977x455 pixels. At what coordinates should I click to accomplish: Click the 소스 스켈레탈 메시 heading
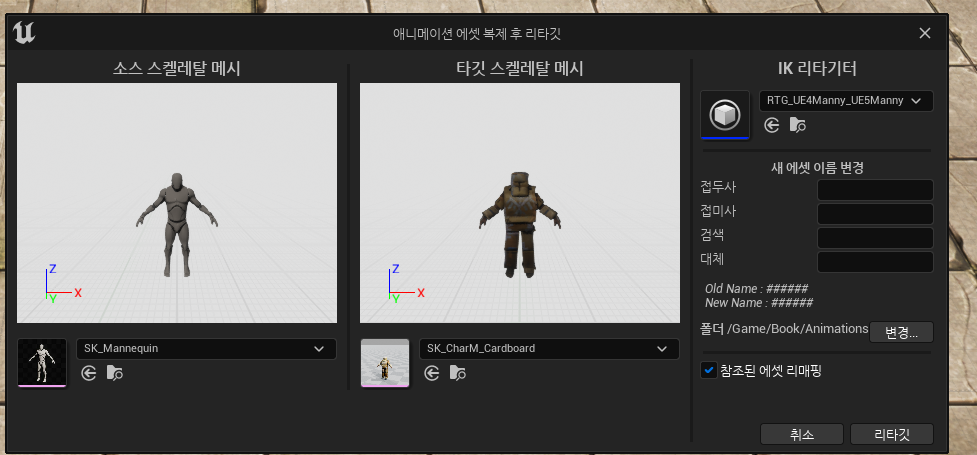[x=176, y=69]
